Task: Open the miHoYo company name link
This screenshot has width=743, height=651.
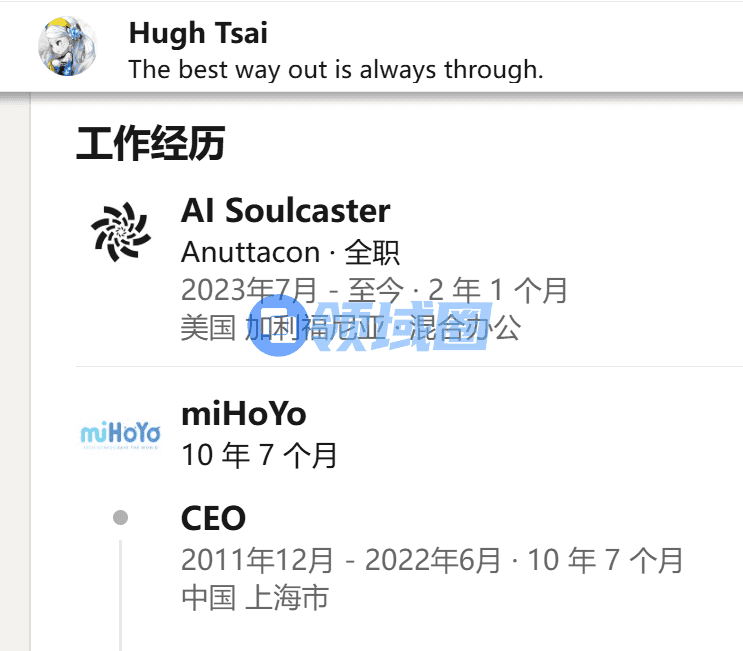Action: click(244, 414)
